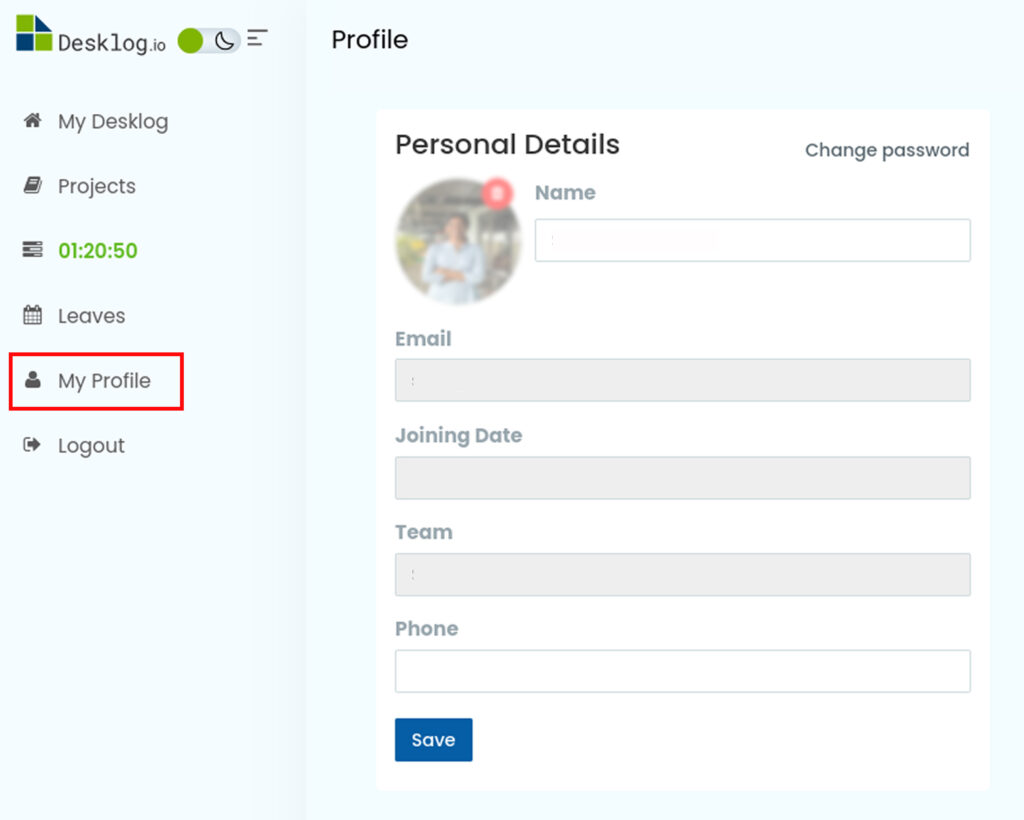Collapse sidebar with hamburger menu icon
This screenshot has height=820, width=1024.
click(x=258, y=39)
